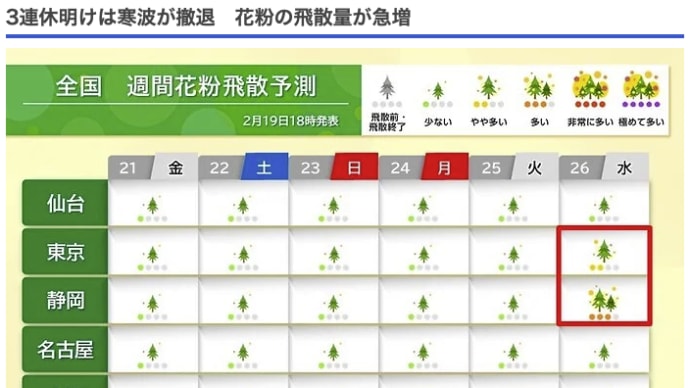This screenshot has height=388, width=690.
Task: Click 静岡 pollen icon for 21 金
Action: coord(152,307)
